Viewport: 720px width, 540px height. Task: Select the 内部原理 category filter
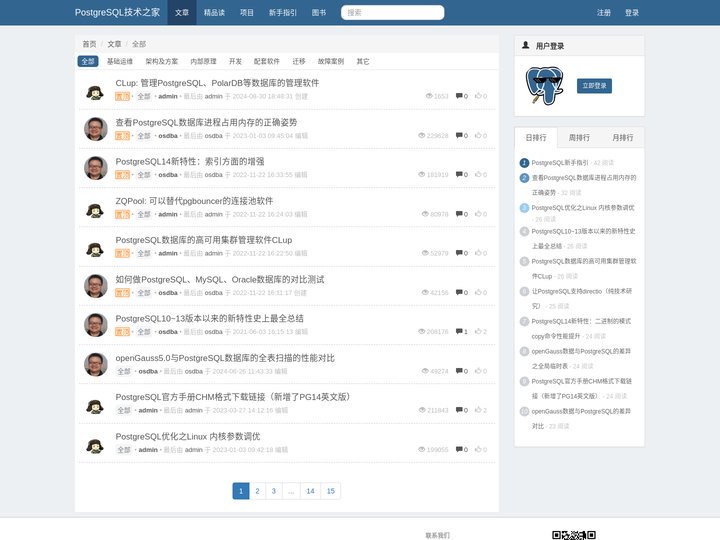(203, 61)
